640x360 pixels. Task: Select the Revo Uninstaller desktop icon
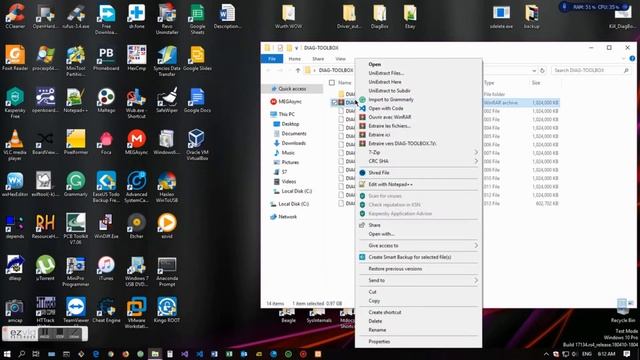(167, 19)
